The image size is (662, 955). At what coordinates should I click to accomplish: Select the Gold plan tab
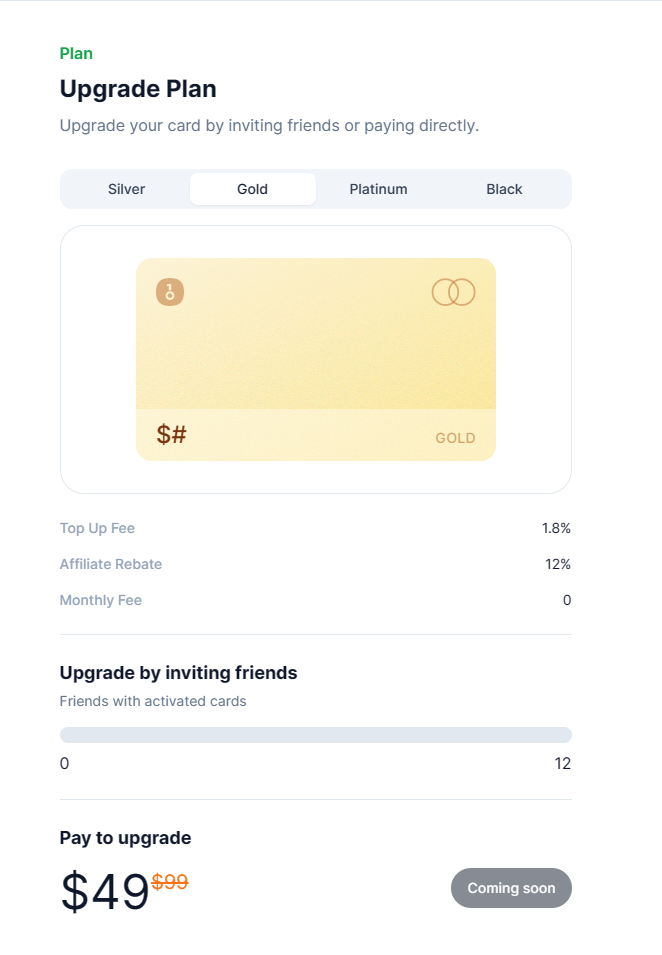click(253, 189)
